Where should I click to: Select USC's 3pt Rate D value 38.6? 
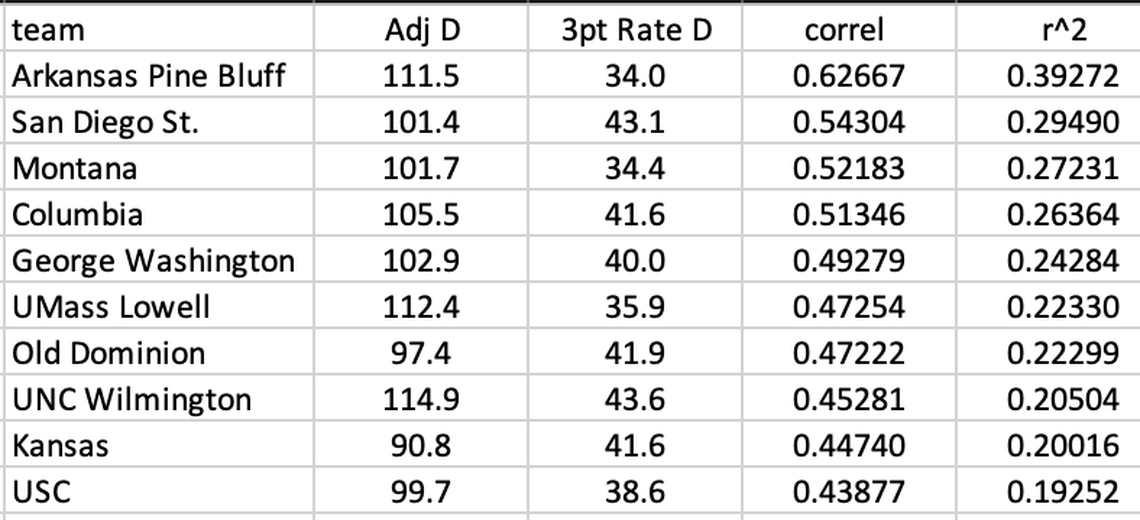[636, 491]
